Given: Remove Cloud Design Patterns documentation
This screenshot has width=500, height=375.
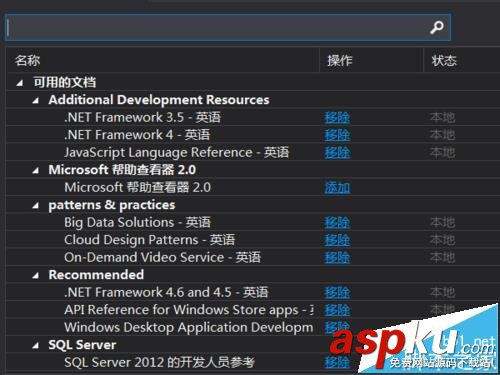Looking at the screenshot, I should point(337,240).
